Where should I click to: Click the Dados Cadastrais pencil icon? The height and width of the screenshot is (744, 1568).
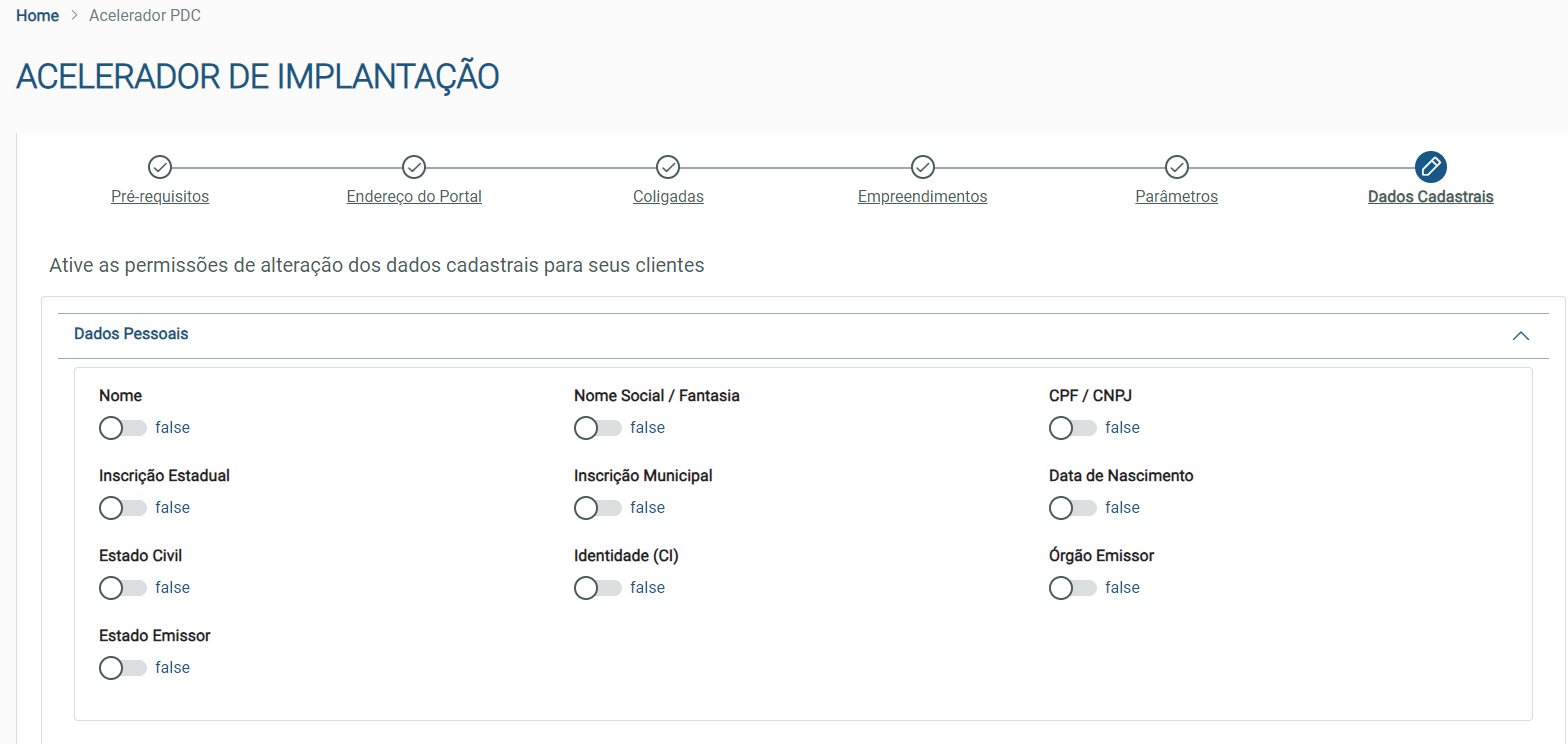[x=1431, y=167]
